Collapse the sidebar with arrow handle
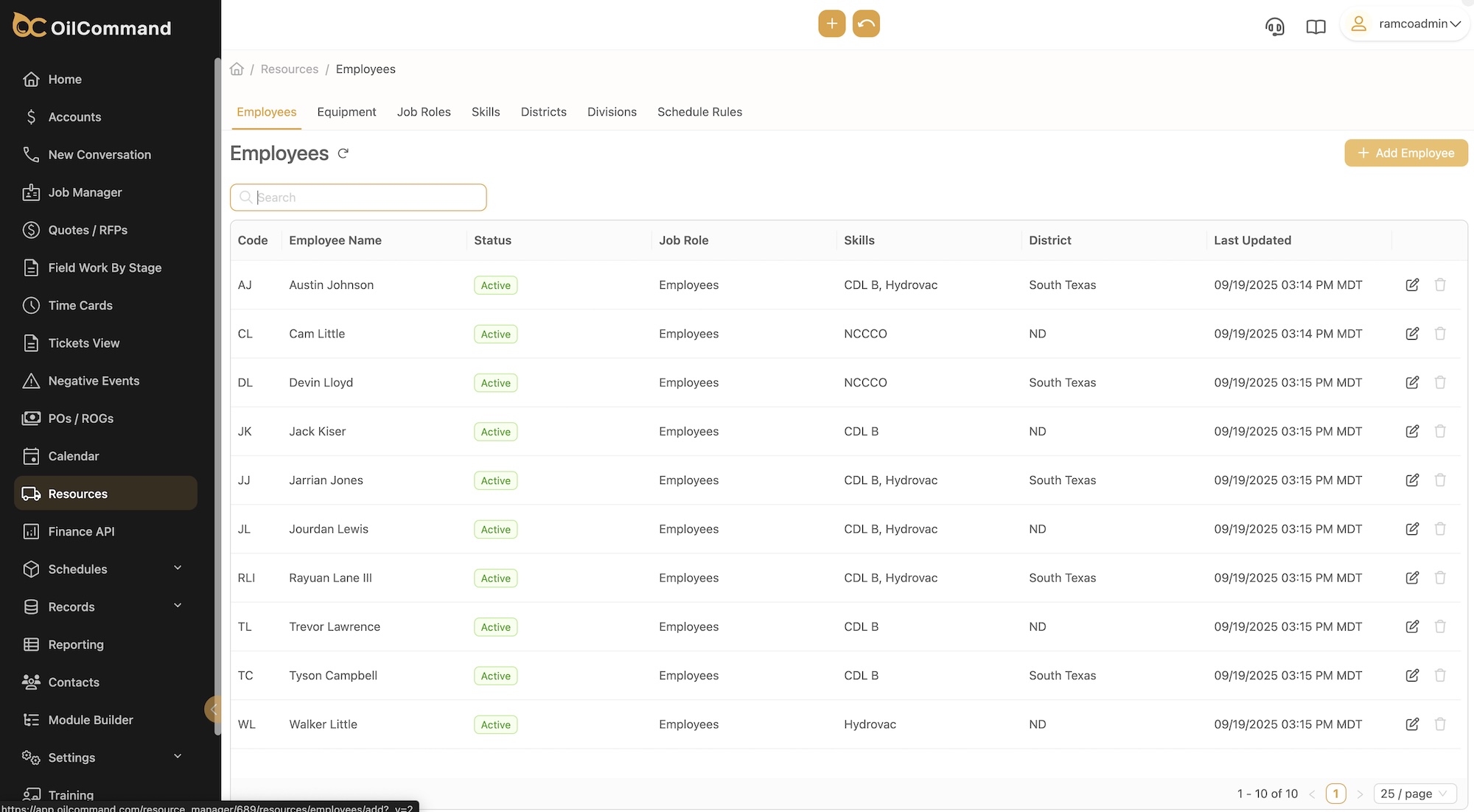Screen dimensions: 1474x812 213,709
